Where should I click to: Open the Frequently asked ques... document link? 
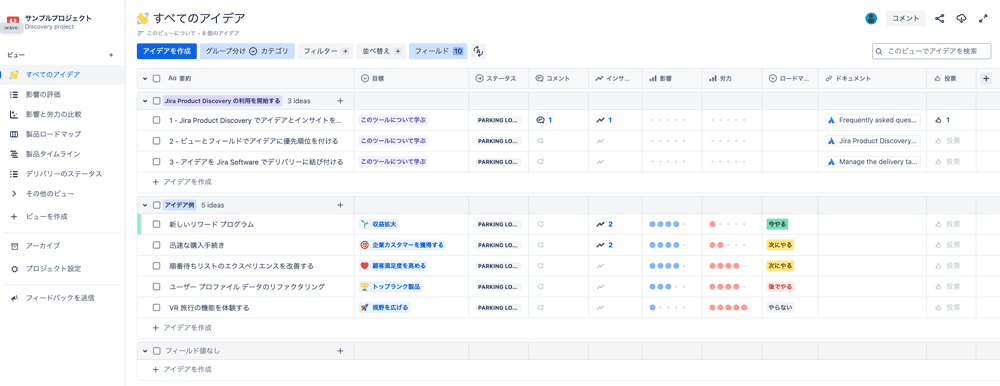pyautogui.click(x=872, y=120)
